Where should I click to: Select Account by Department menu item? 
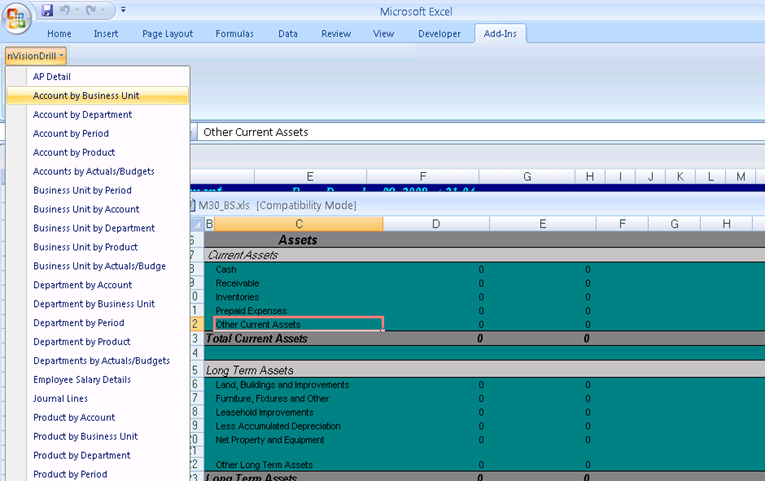[x=98, y=115]
